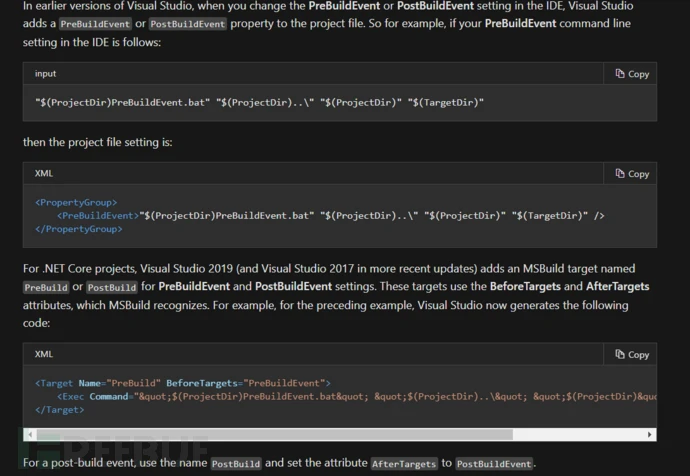Click the inline PostBuildEvent code term in the first paragraph

pos(188,24)
